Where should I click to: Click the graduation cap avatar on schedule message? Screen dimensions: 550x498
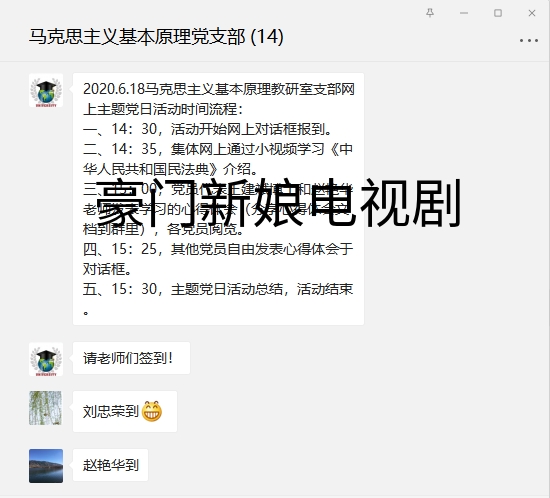point(46,90)
